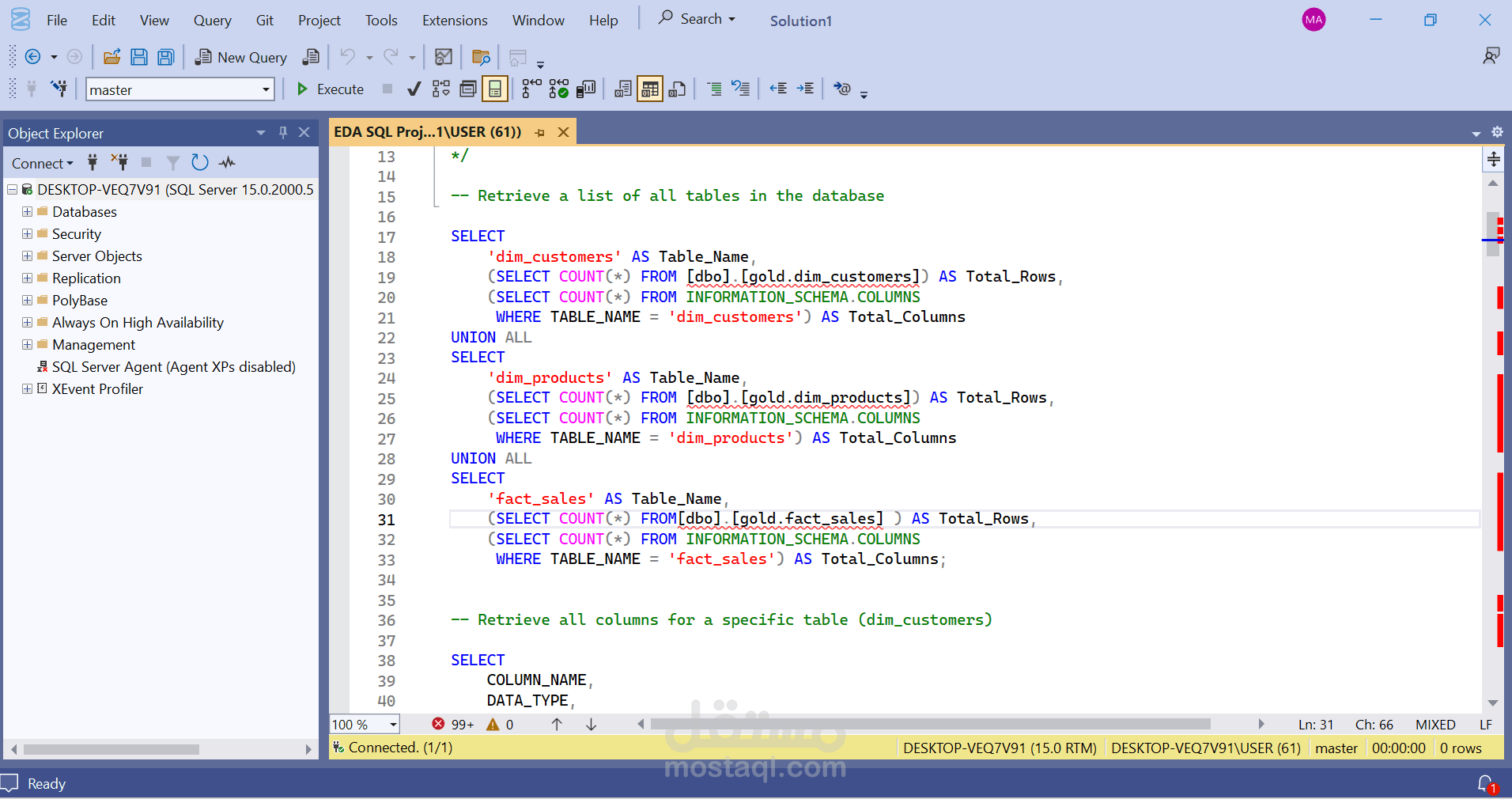Click the Open File folder icon
The image size is (1512, 799).
[x=112, y=57]
